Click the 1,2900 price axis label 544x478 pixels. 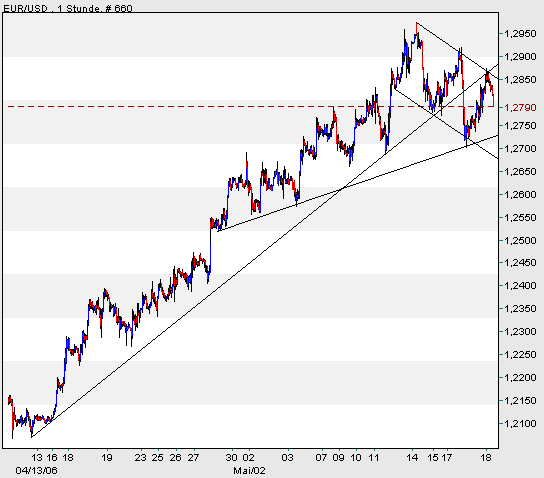coord(520,57)
